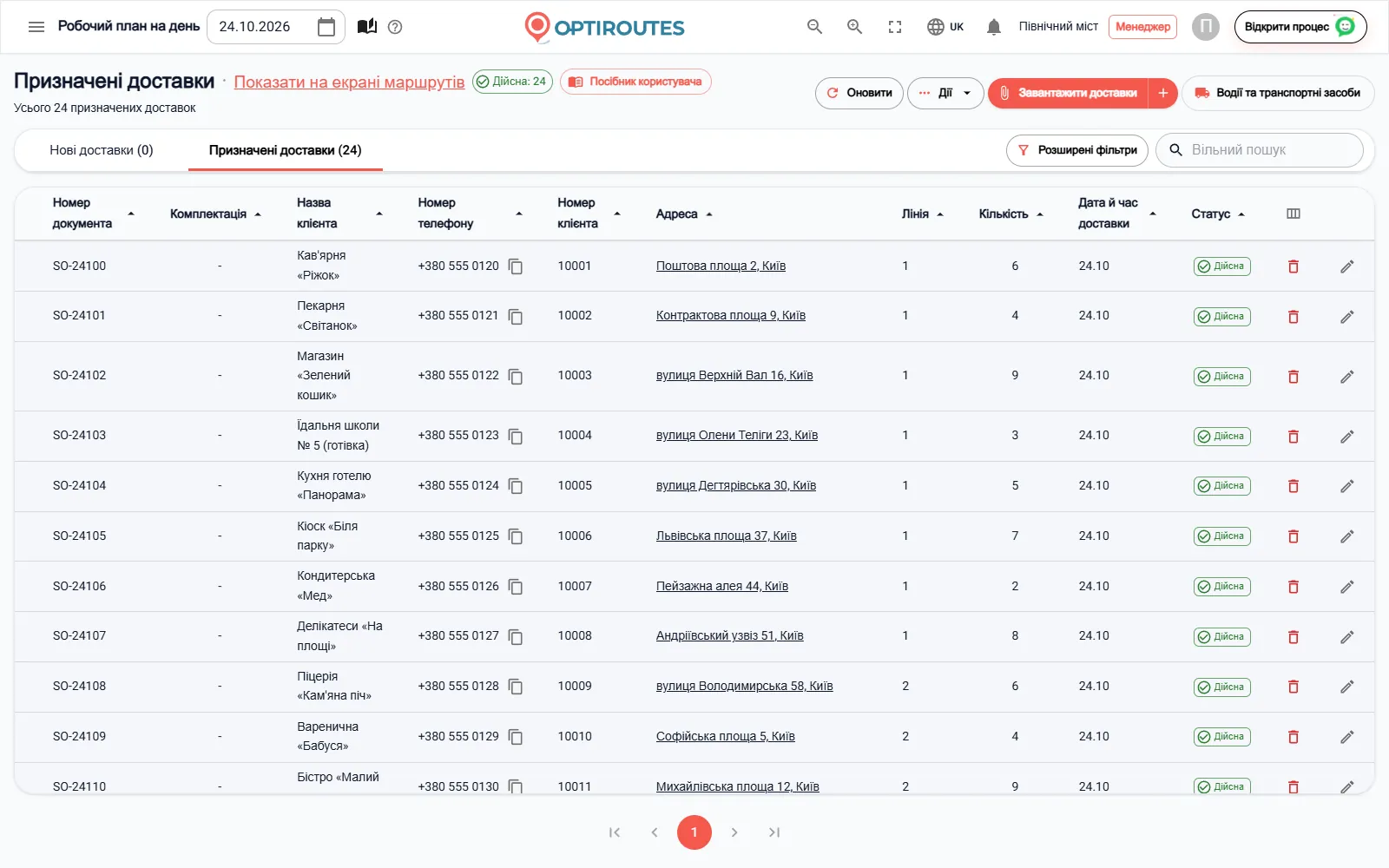The image size is (1389, 868).
Task: Expand the Дії actions dropdown
Action: tap(945, 93)
